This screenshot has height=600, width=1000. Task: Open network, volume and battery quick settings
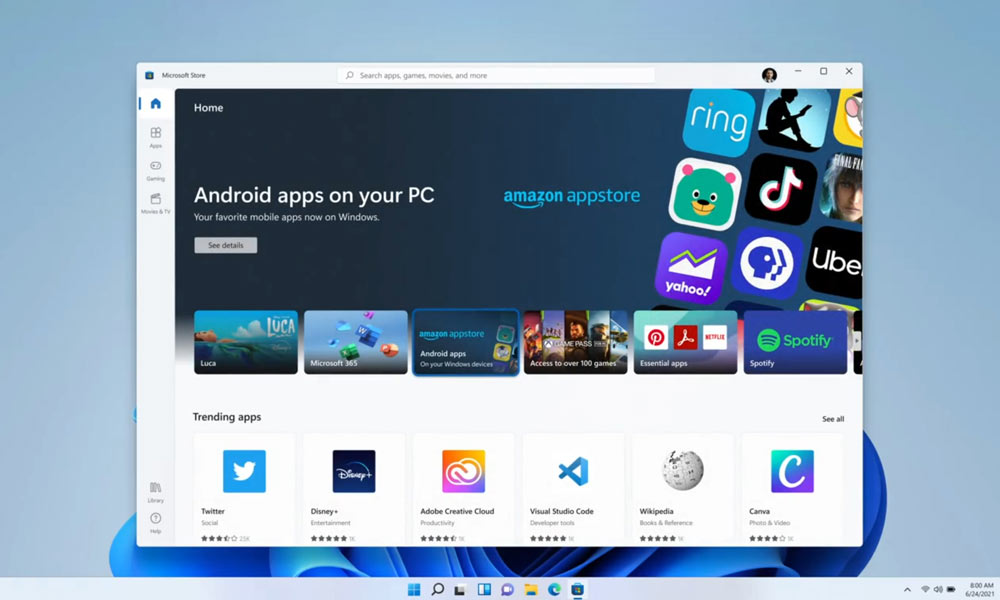tap(938, 590)
